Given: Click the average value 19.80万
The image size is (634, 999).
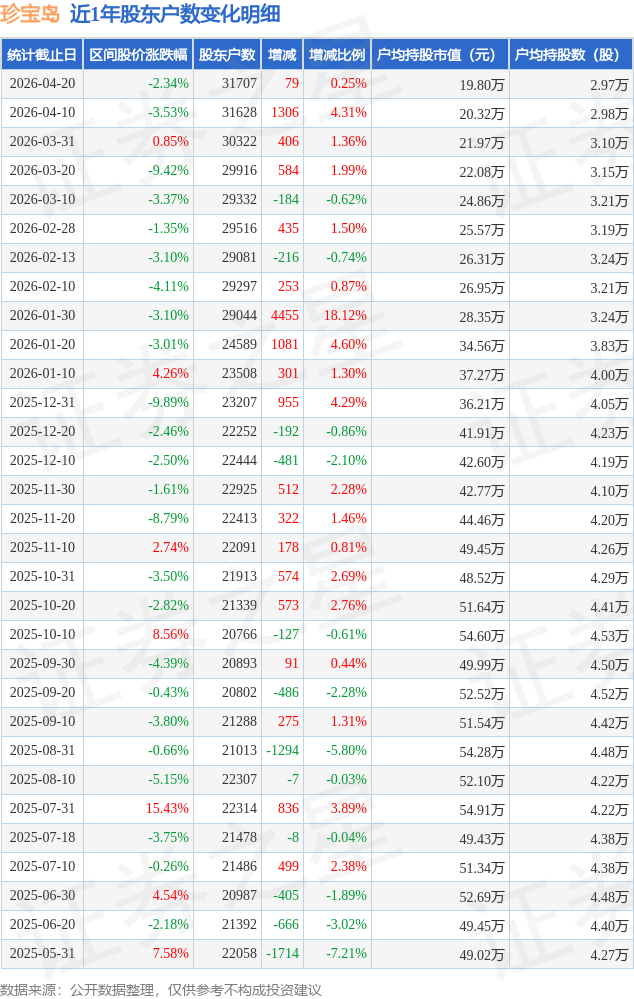Looking at the screenshot, I should click(482, 85).
